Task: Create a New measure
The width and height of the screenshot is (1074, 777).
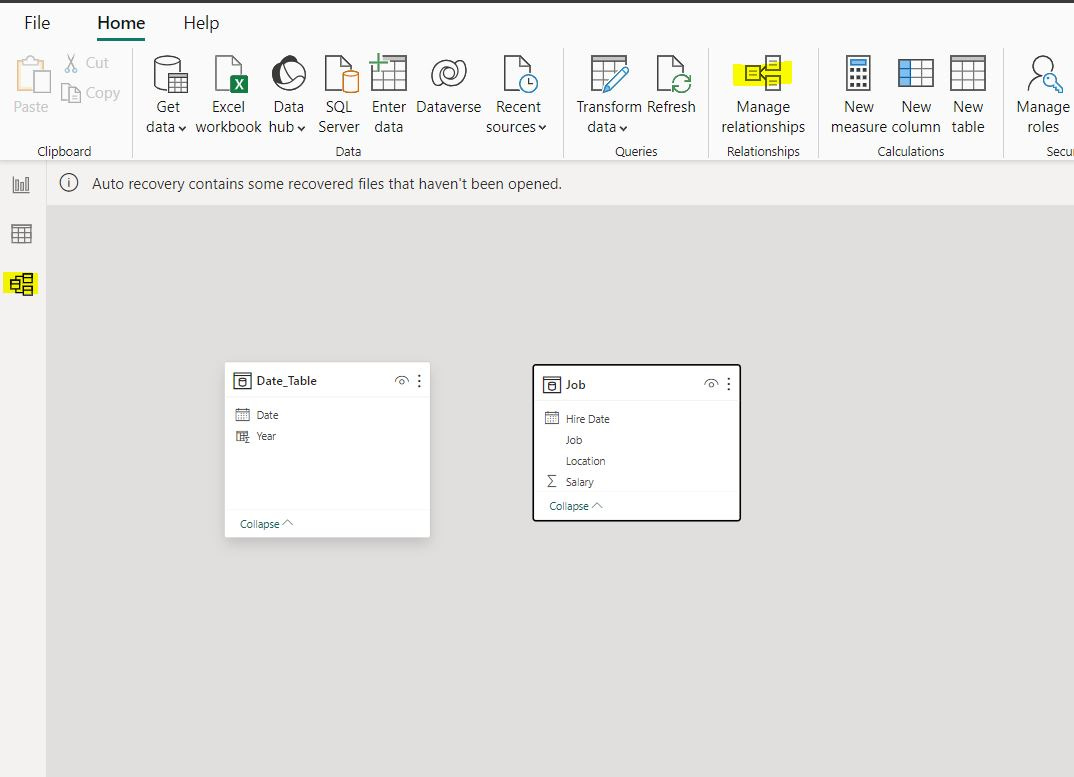Action: coord(858,95)
